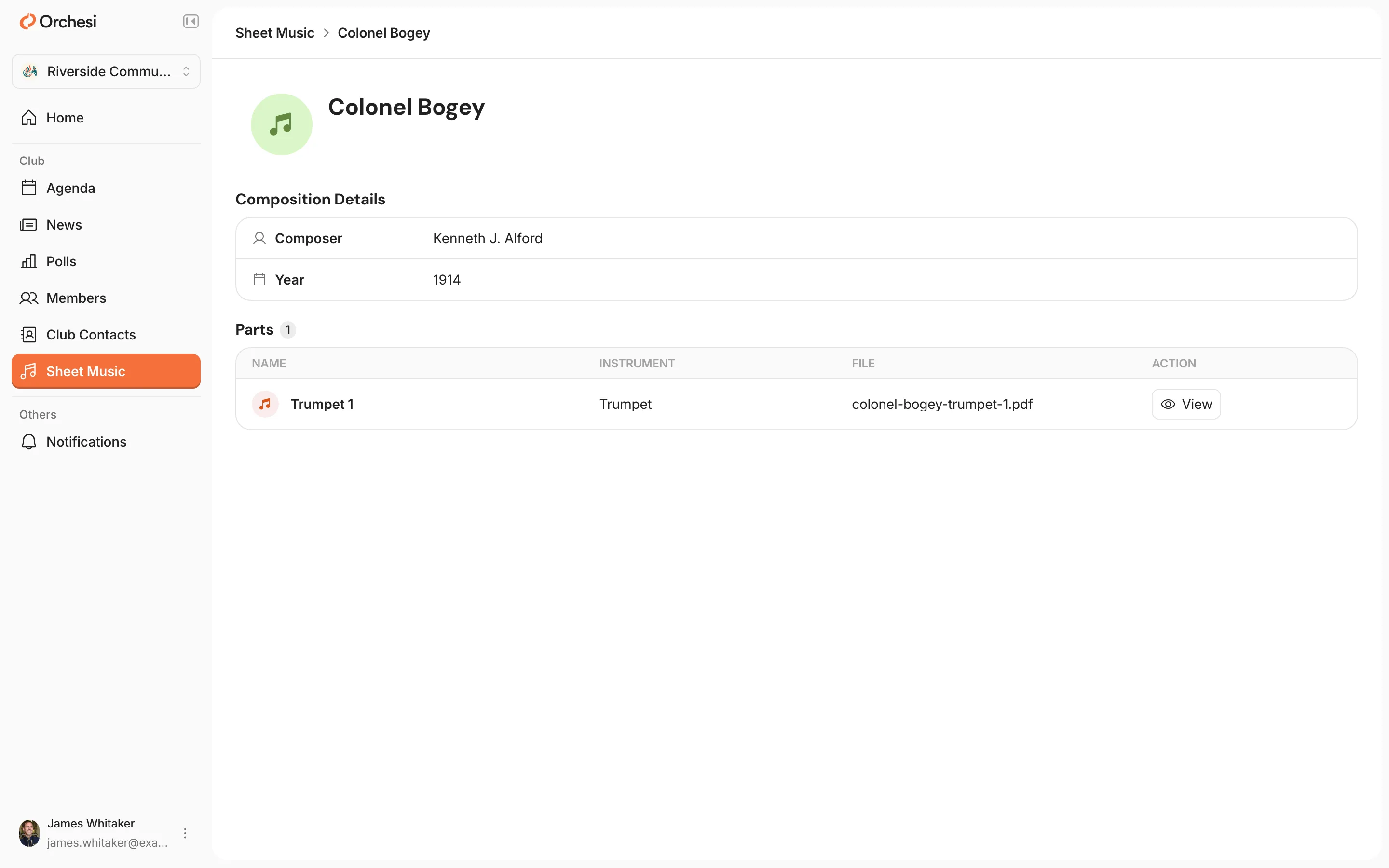Click the Polls bar chart icon

coord(29,261)
